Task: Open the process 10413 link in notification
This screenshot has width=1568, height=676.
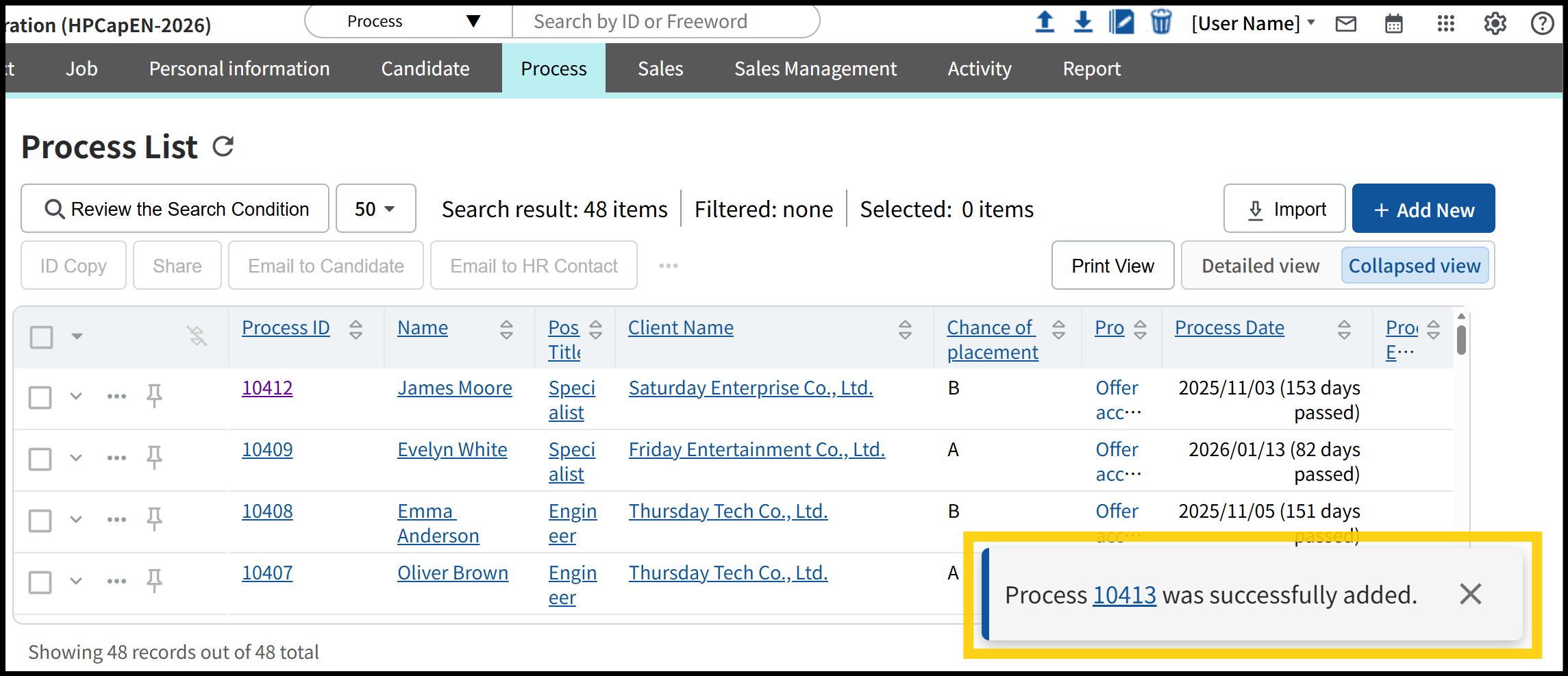Action: (1124, 595)
